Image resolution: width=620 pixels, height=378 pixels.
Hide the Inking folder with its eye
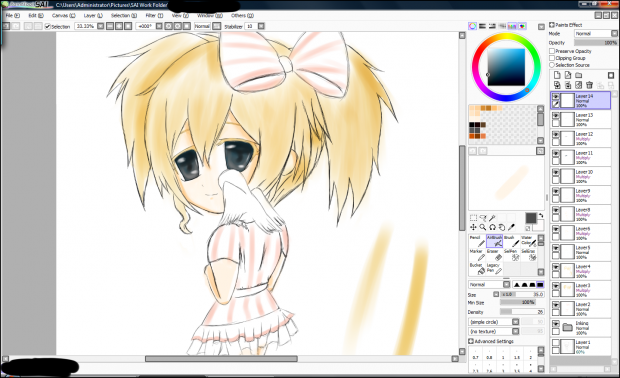click(x=556, y=324)
